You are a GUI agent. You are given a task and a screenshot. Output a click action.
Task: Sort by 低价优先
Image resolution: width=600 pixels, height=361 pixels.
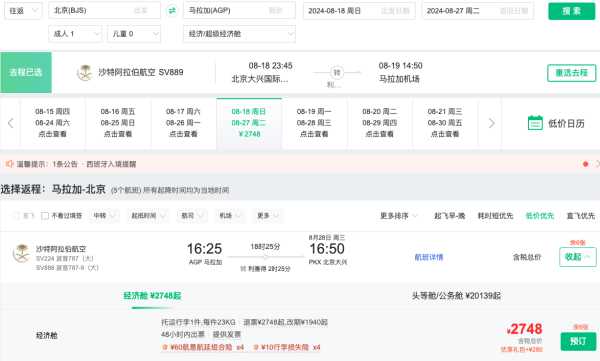coord(540,216)
